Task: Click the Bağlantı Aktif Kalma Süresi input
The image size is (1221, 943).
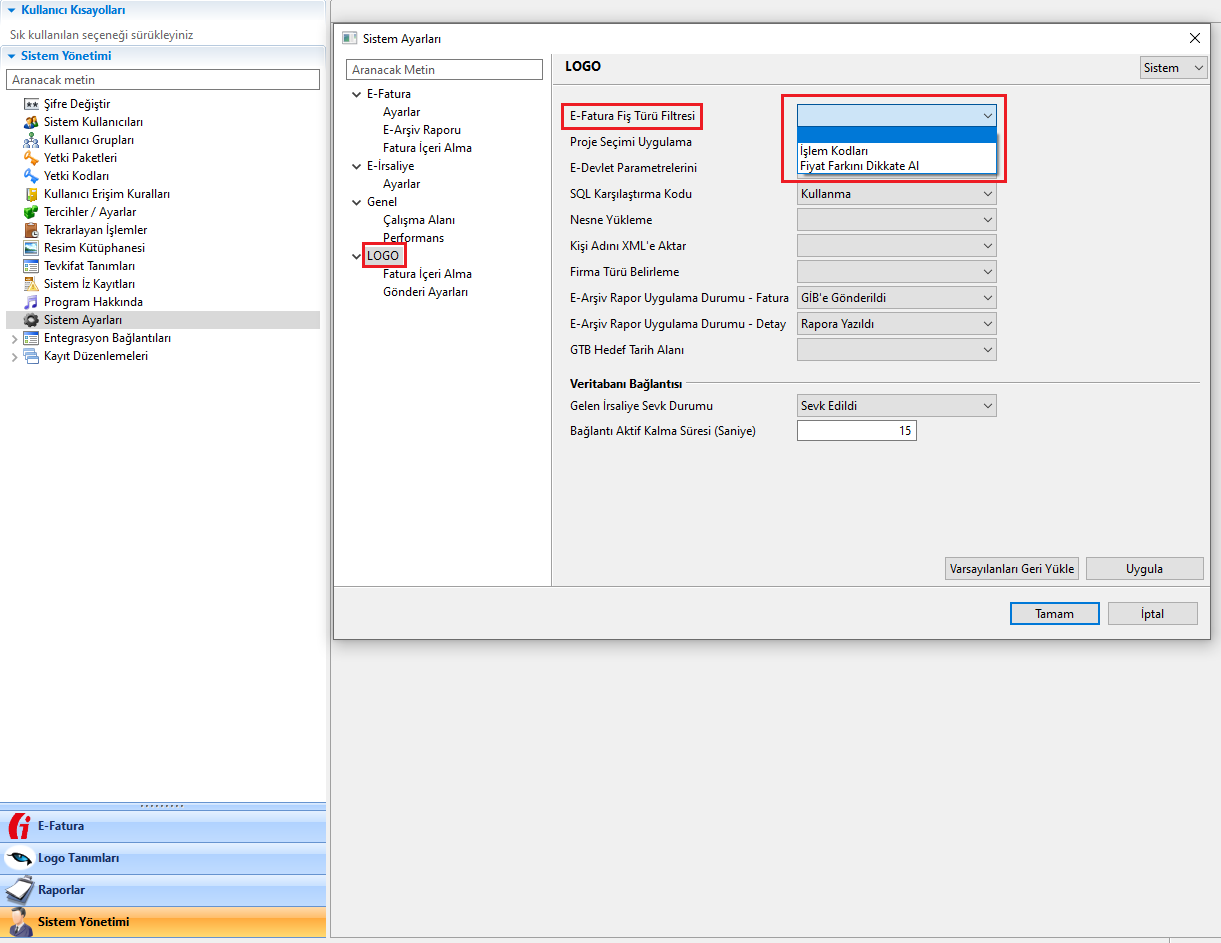Action: point(857,431)
